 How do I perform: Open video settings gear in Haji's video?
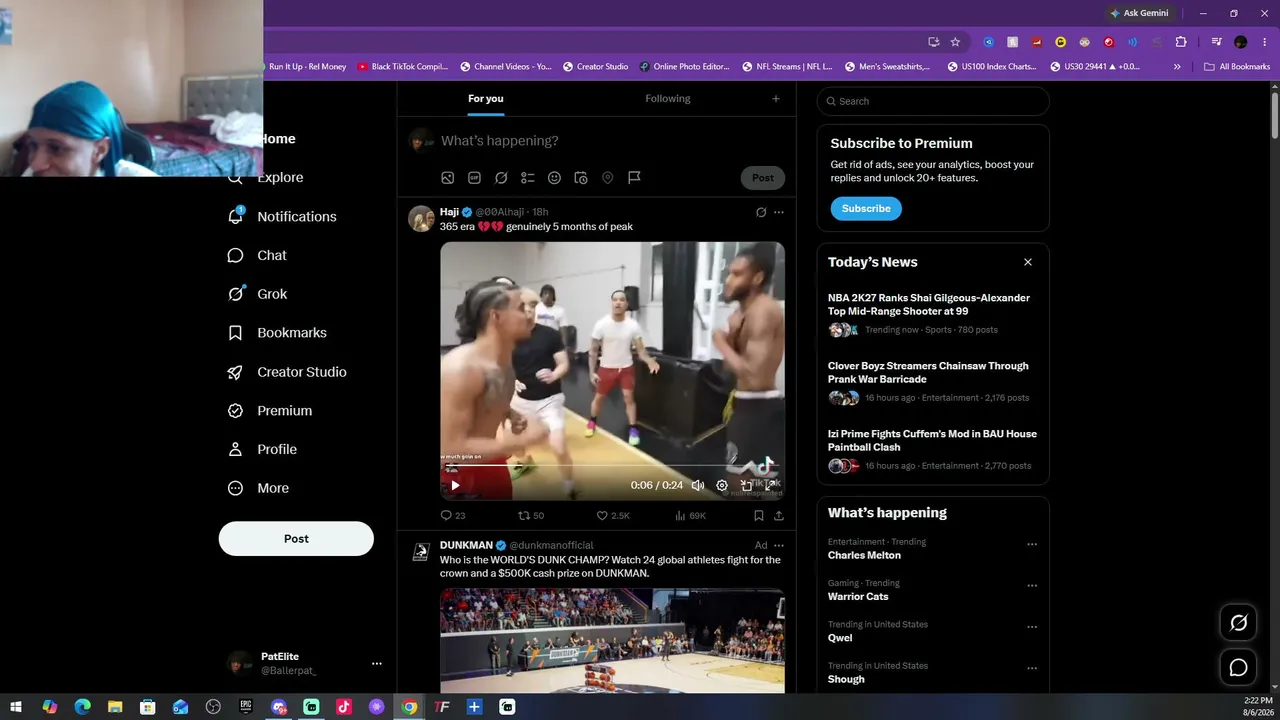(722, 486)
